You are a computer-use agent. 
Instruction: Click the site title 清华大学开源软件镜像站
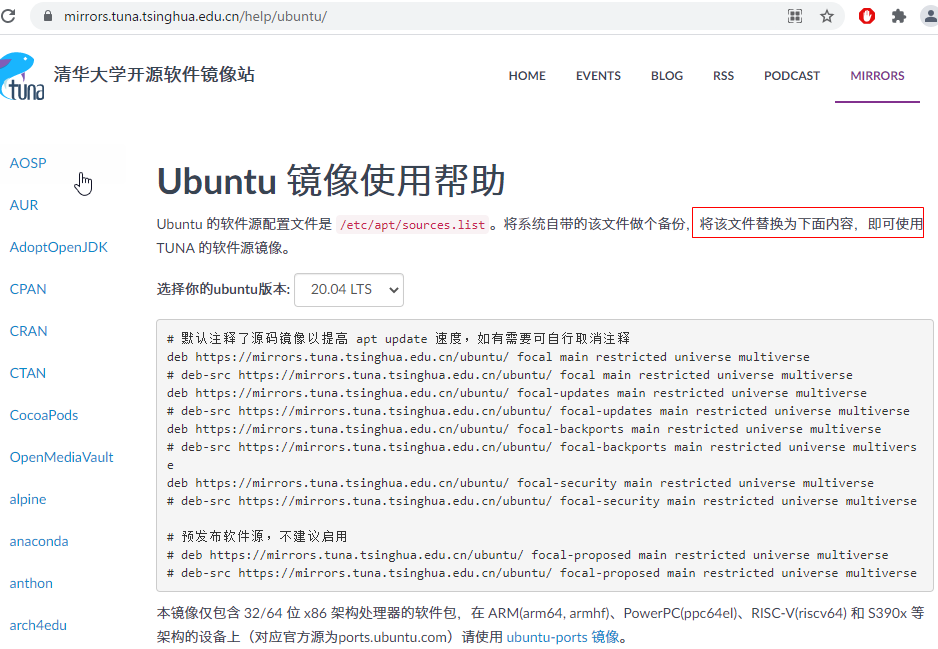pos(154,74)
